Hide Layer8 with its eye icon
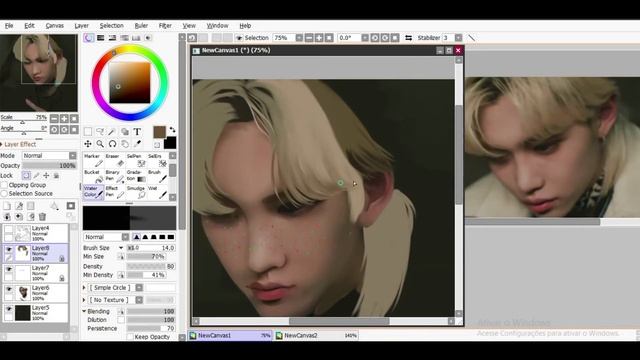 tap(9, 249)
